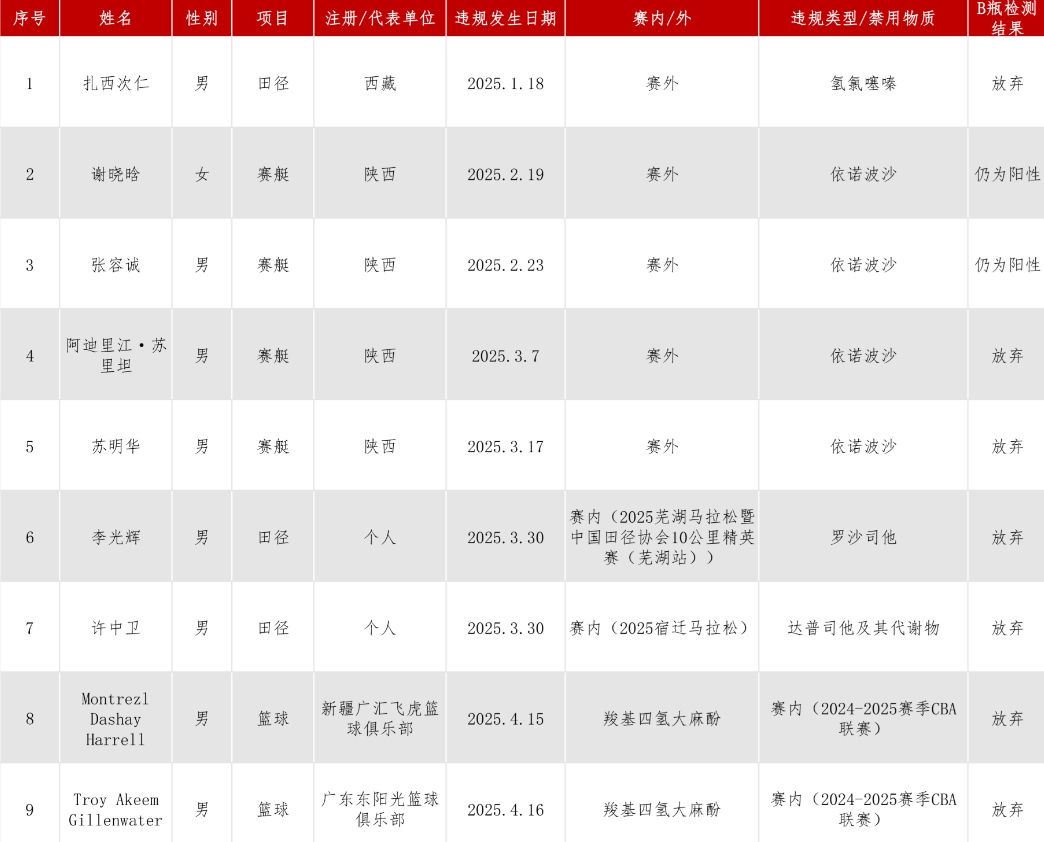
Task: Click serial number 6
Action: point(29,537)
